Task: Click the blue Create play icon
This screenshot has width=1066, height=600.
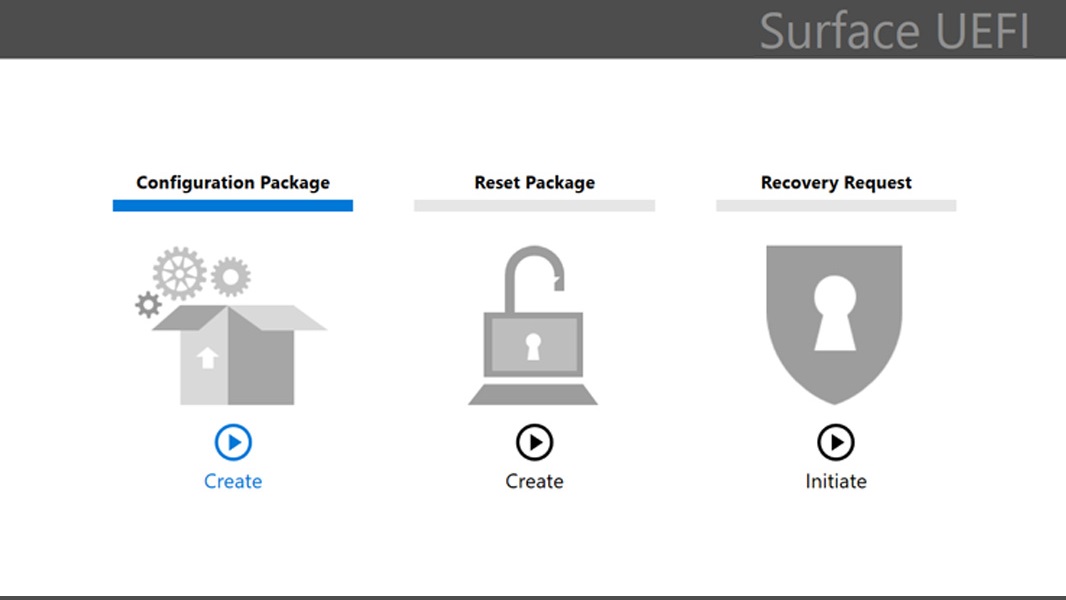Action: point(231,443)
